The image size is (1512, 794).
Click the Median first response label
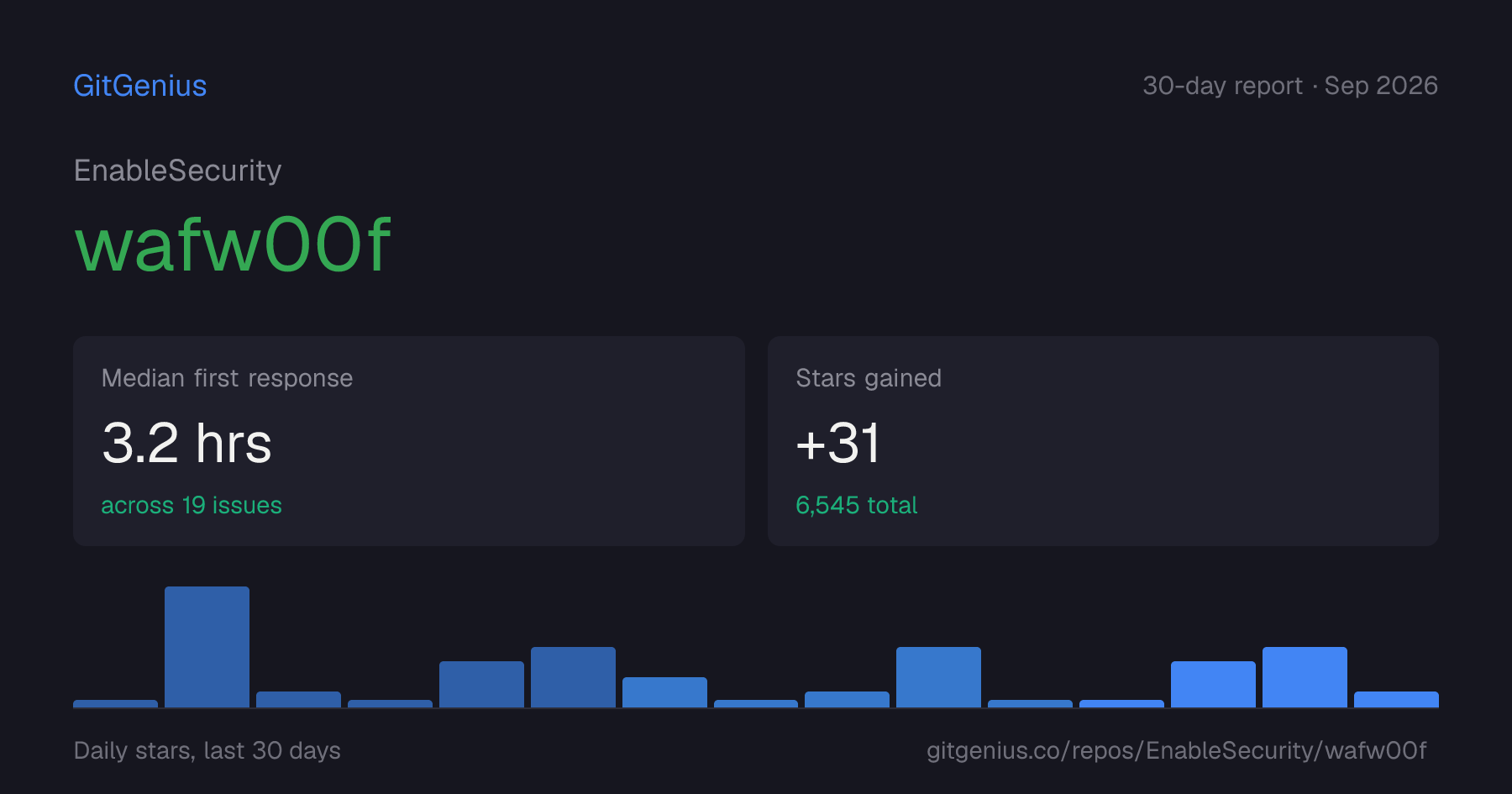click(227, 378)
